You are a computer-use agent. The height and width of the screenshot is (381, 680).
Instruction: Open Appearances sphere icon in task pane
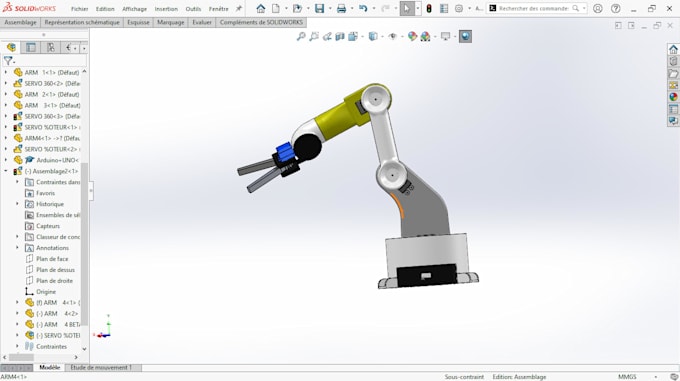pyautogui.click(x=673, y=97)
